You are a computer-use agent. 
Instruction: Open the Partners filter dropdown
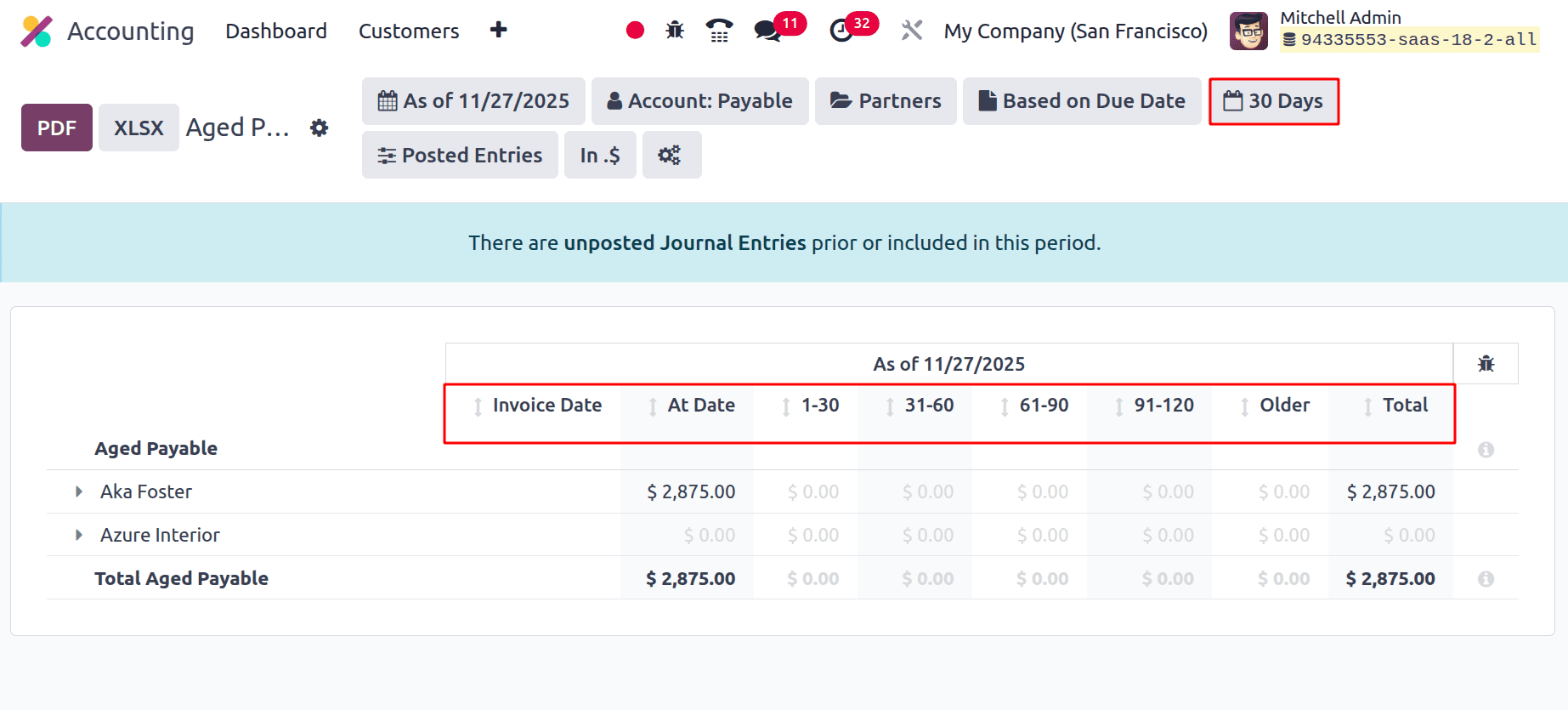click(x=886, y=101)
